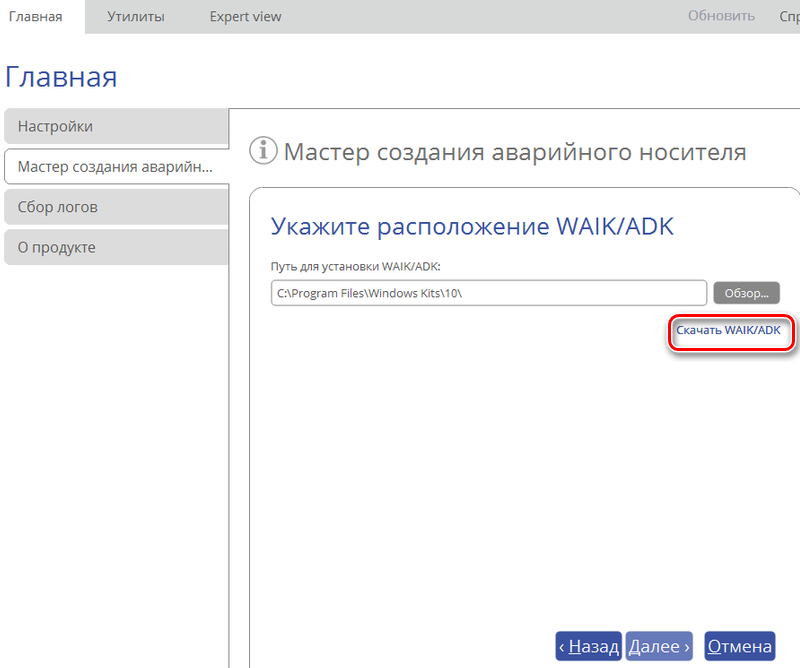Select the Expert view tab
Image resolution: width=800 pixels, height=668 pixels.
click(245, 16)
